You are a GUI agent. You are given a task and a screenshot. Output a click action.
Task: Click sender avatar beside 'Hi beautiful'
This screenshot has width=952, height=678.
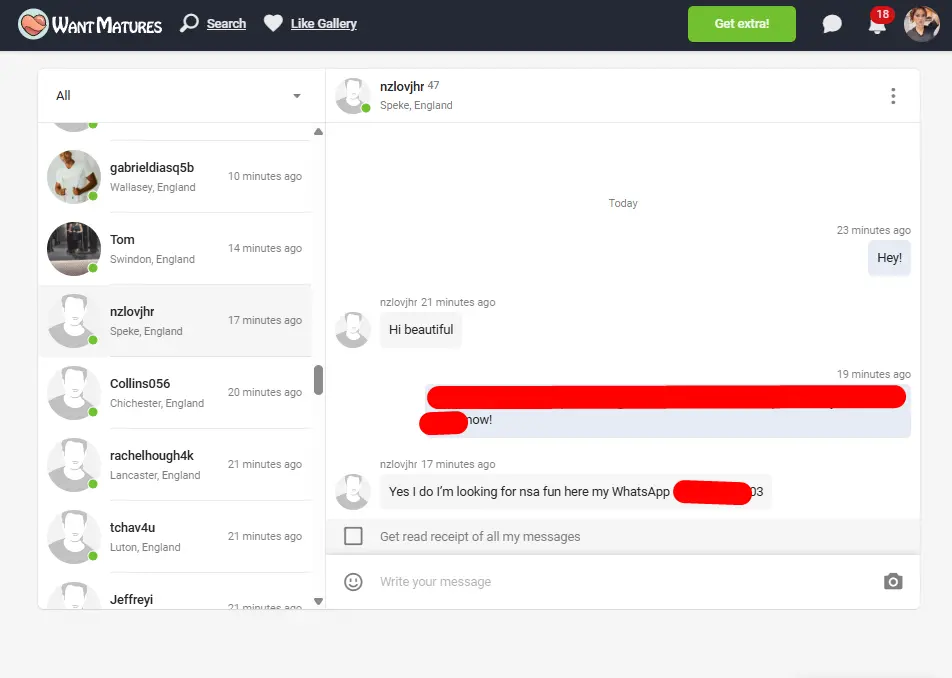tap(353, 330)
